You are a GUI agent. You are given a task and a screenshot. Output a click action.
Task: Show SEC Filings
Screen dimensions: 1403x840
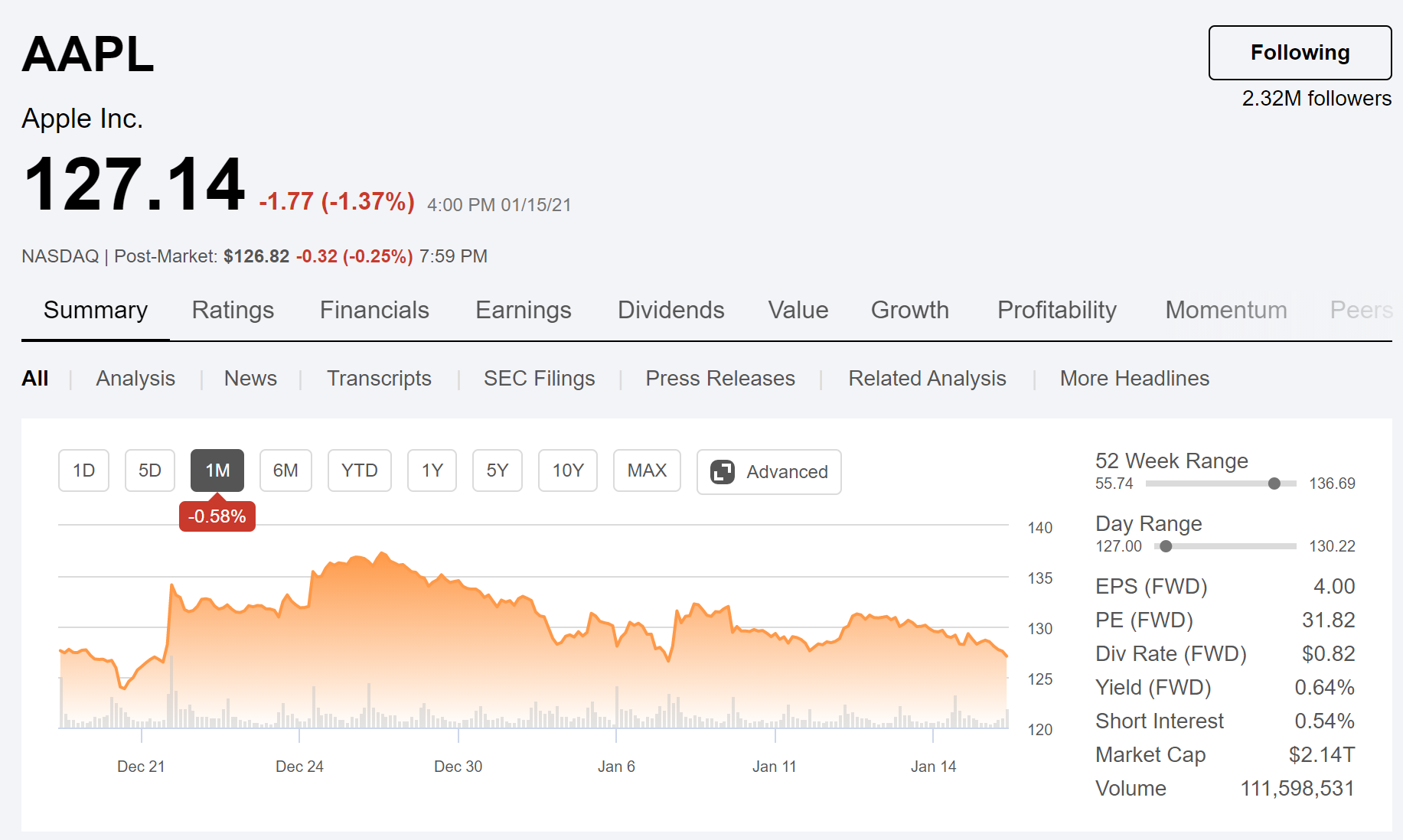pyautogui.click(x=539, y=379)
